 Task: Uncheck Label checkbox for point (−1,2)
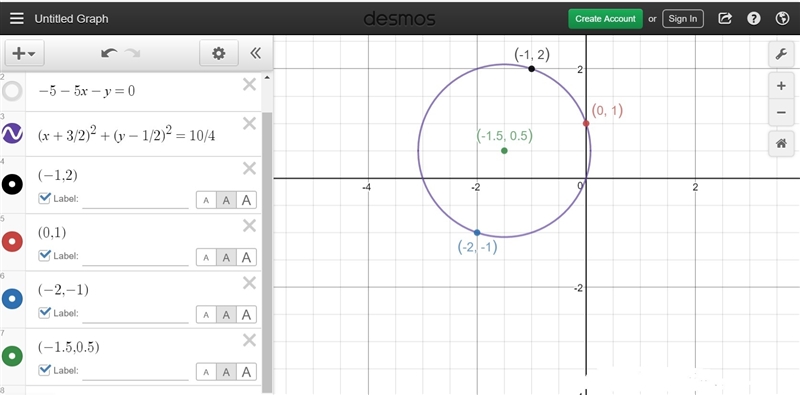[44, 198]
